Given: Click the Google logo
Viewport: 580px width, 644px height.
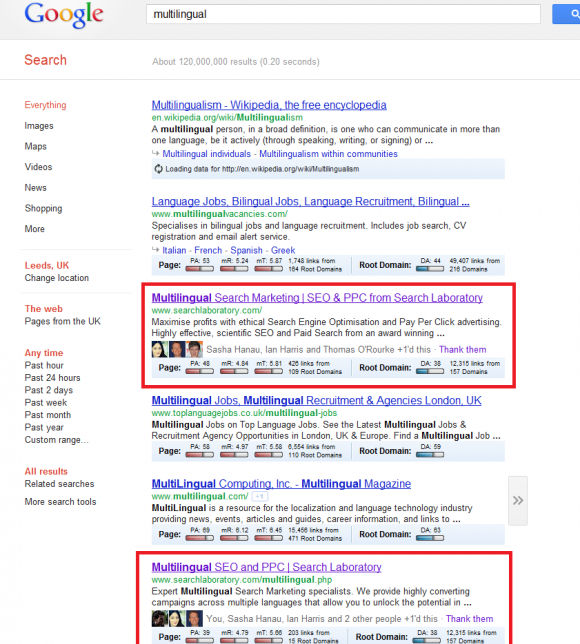Looking at the screenshot, I should coord(64,15).
